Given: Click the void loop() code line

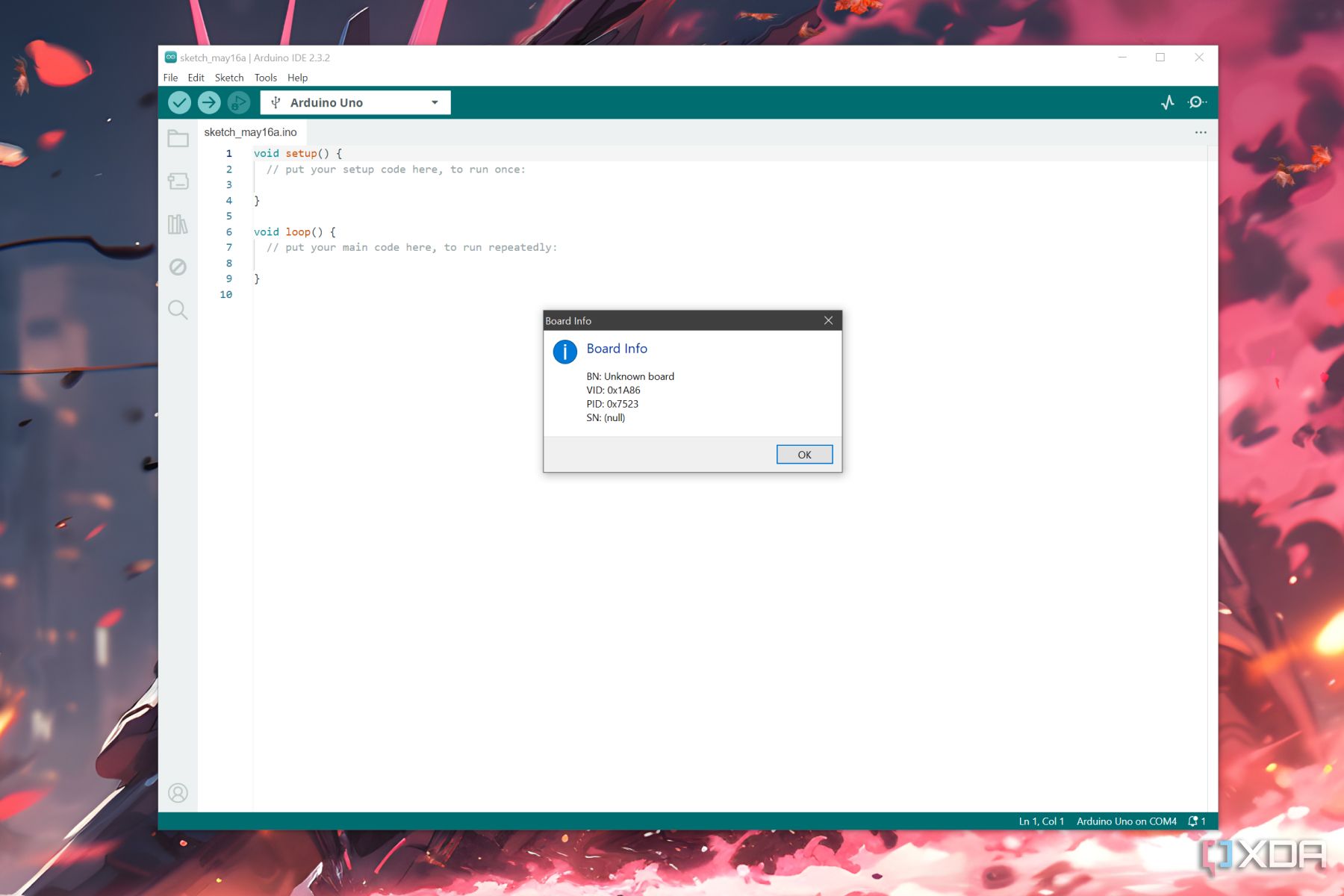Looking at the screenshot, I should tap(295, 231).
